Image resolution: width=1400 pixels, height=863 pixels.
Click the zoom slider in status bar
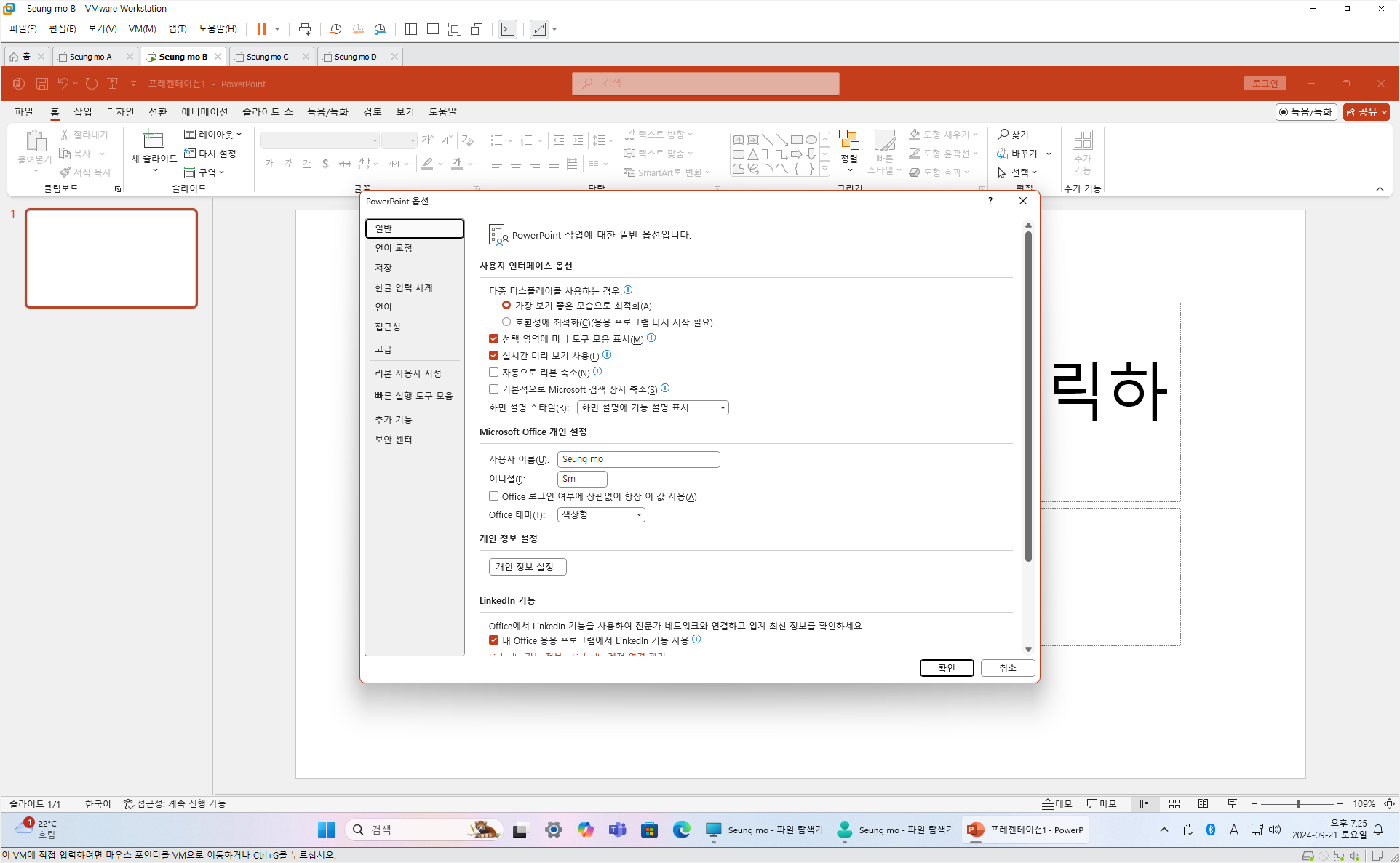pos(1298,804)
